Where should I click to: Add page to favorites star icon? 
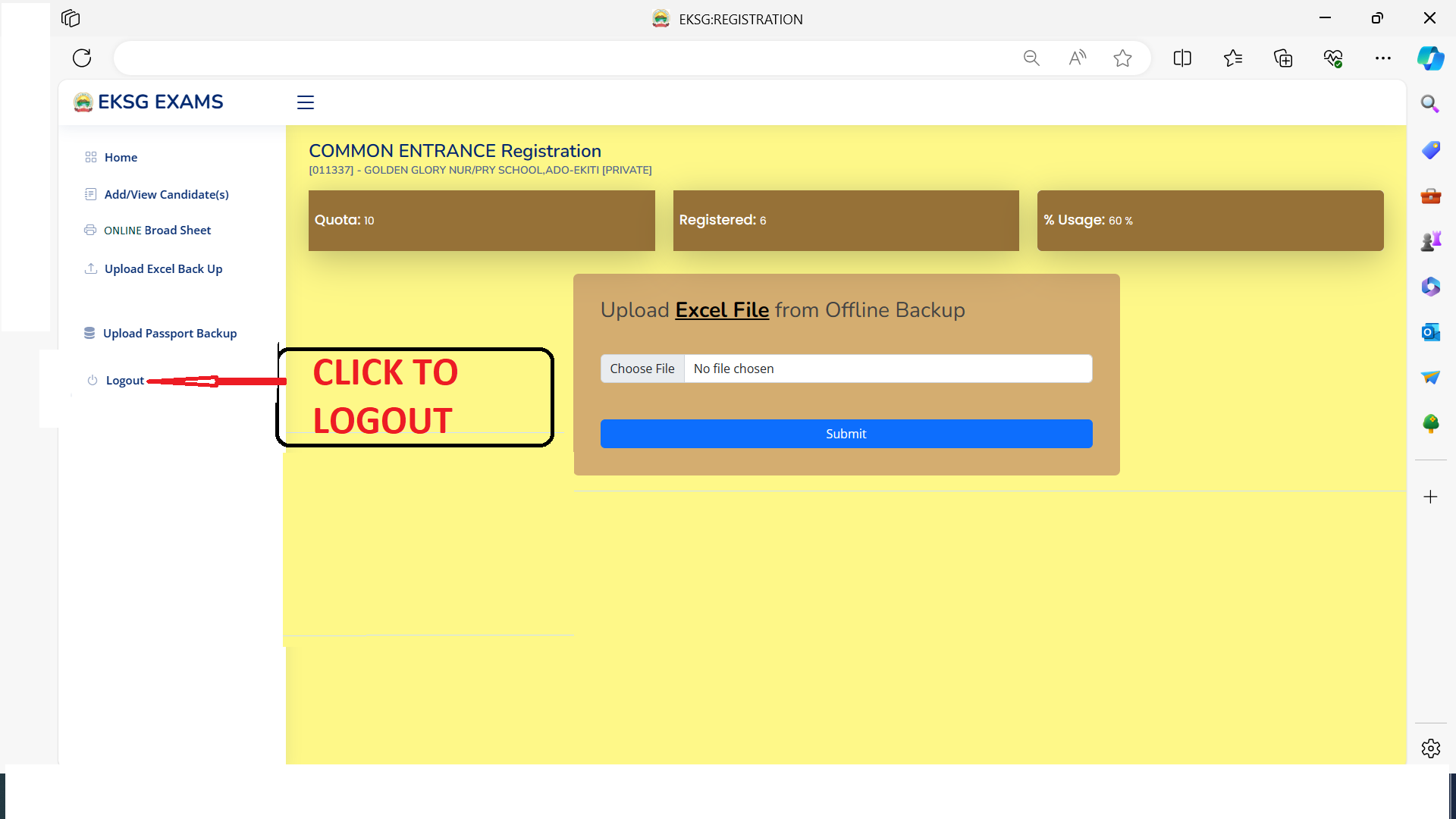click(1122, 58)
